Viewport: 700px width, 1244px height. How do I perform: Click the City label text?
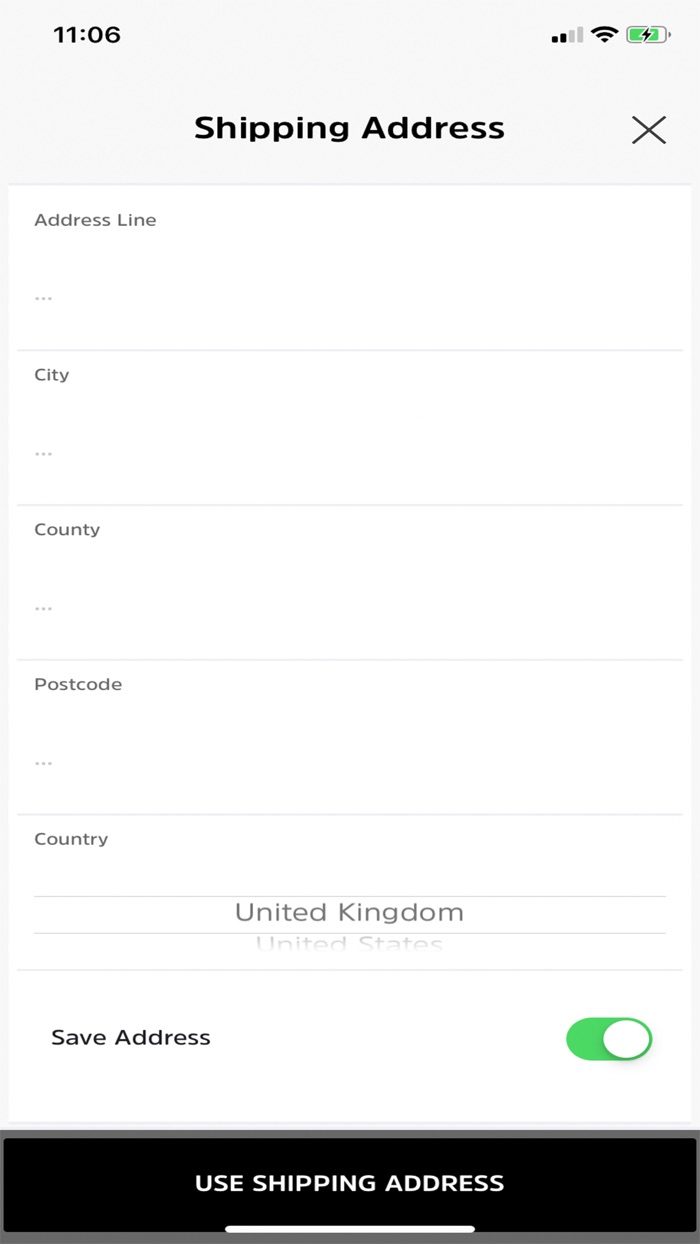pyautogui.click(x=52, y=375)
